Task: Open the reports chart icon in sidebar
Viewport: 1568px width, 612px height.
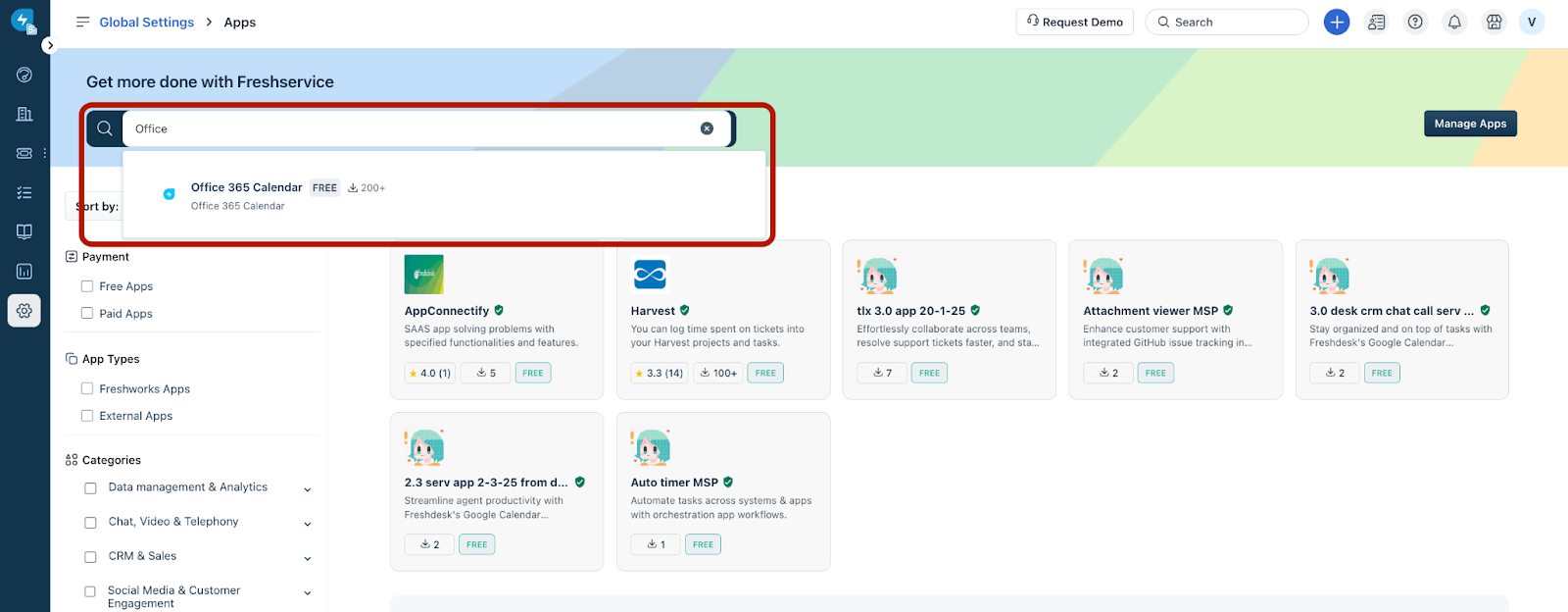Action: point(24,271)
